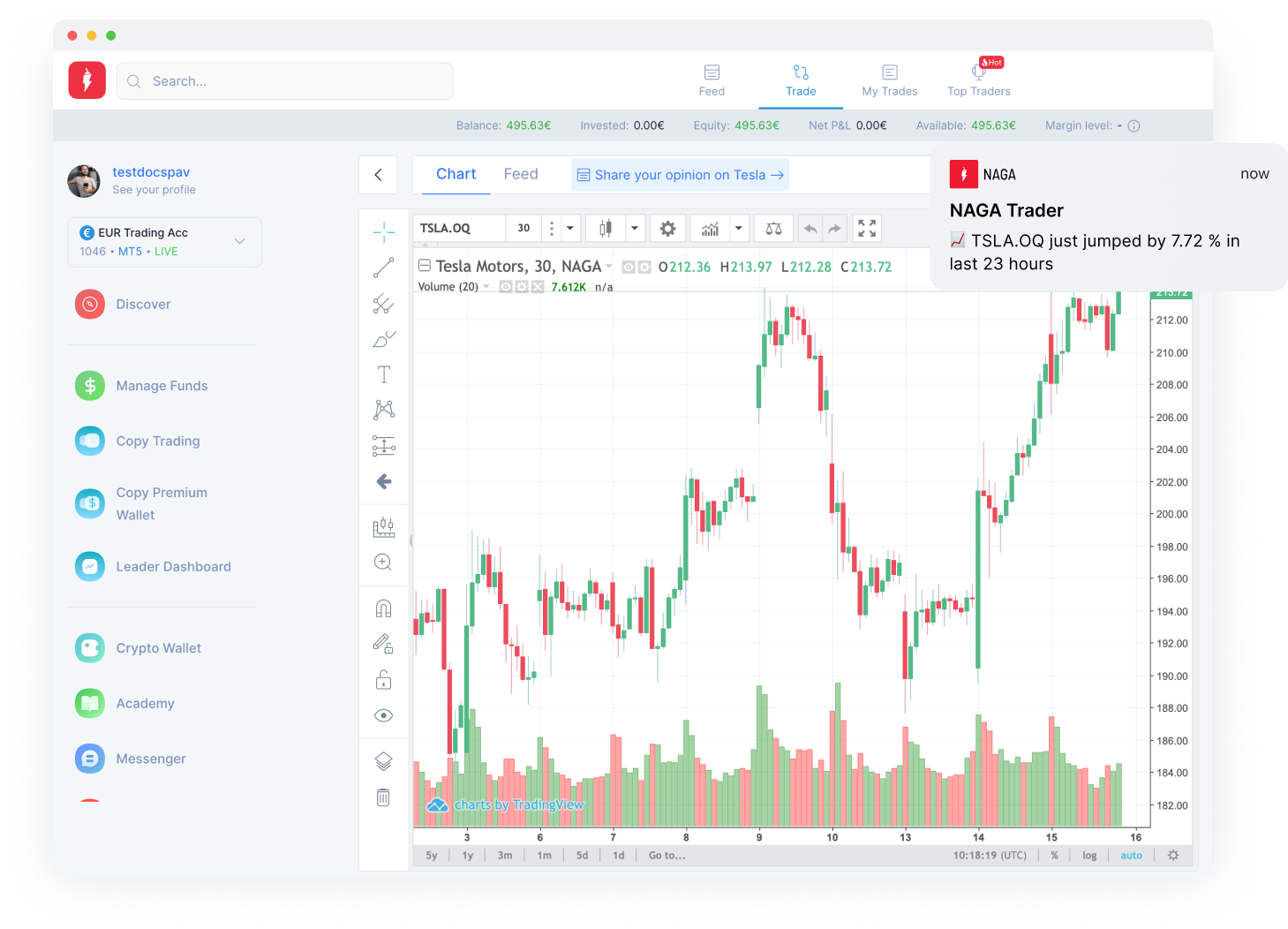
Task: Collapse the Tesla Motors legend
Action: coord(424,265)
